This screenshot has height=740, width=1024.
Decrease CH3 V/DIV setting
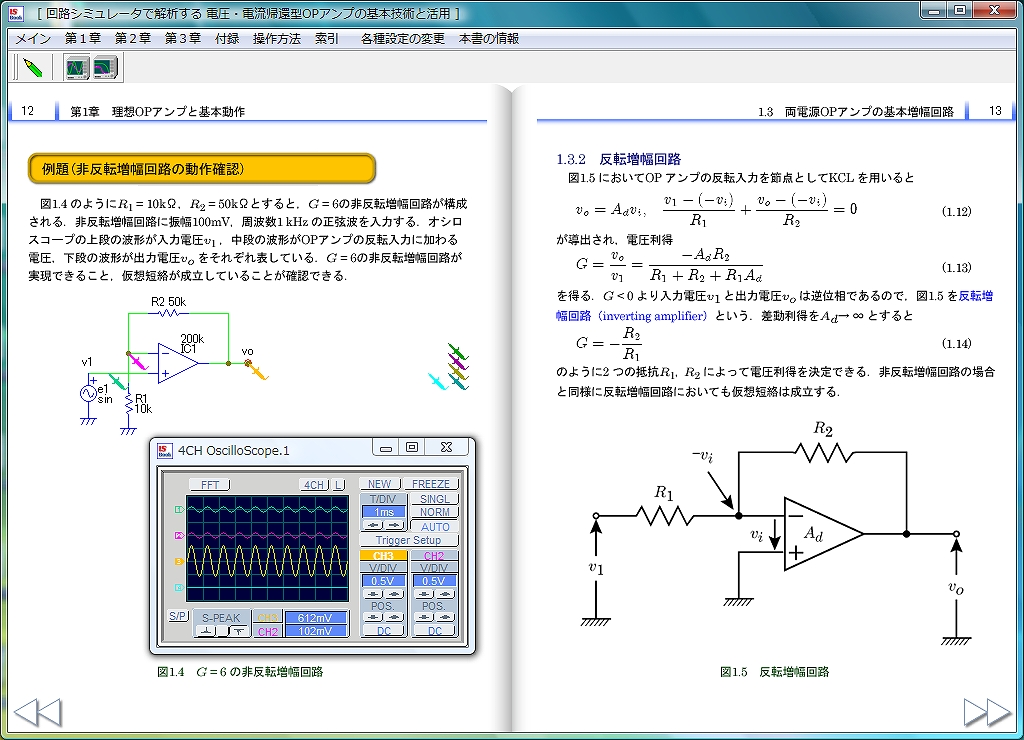tap(373, 594)
